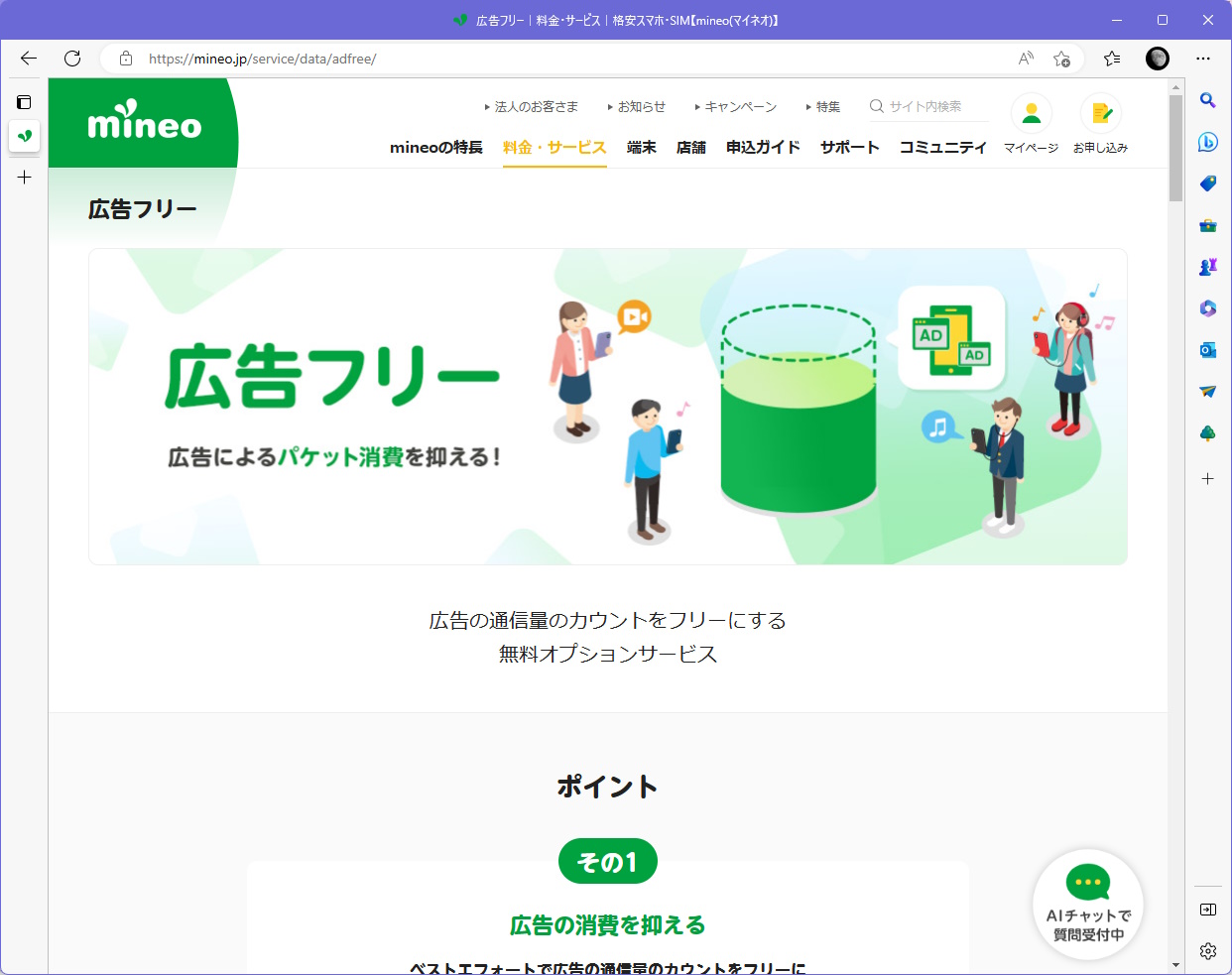Open the tree icon in sidebar
The image size is (1232, 975).
(1208, 433)
